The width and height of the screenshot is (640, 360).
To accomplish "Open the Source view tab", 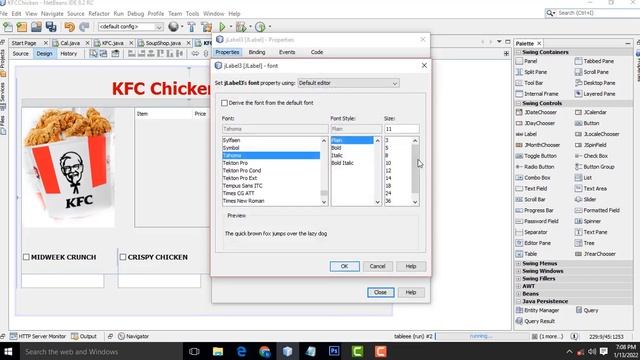I will (20, 54).
